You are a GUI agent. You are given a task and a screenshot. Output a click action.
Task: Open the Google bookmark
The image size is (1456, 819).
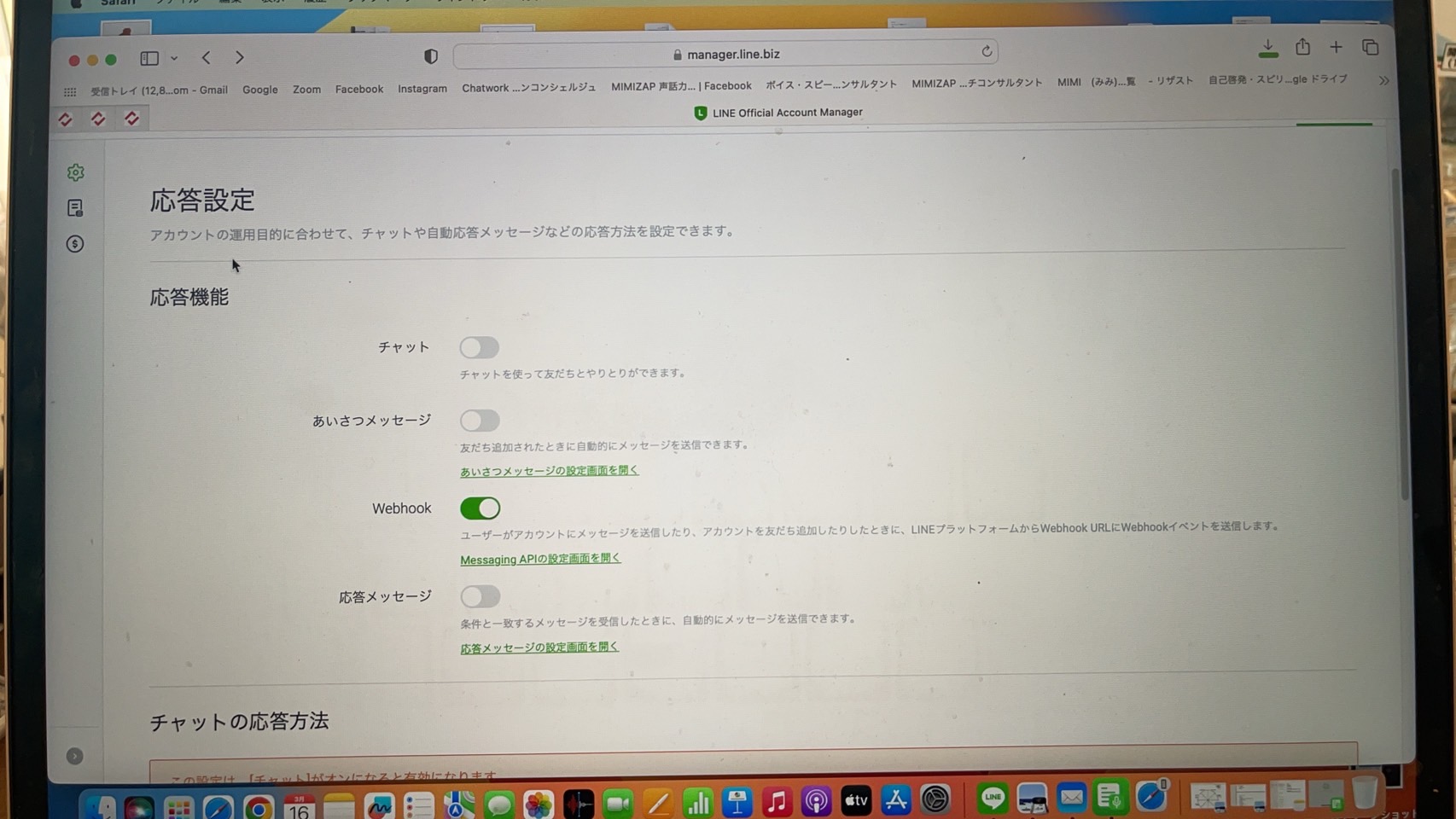260,90
